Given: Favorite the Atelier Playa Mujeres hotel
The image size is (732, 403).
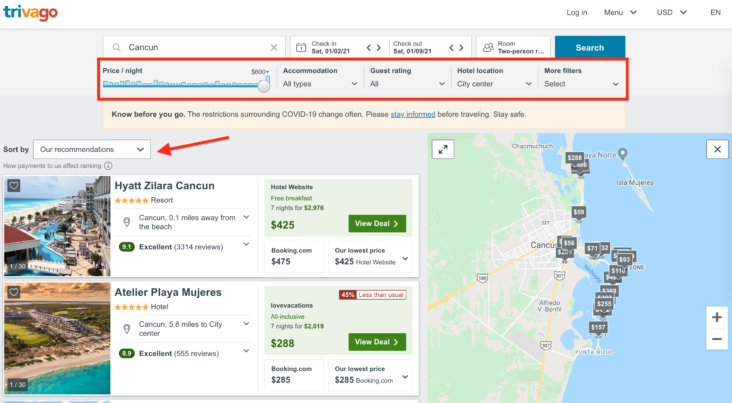Looking at the screenshot, I should [x=14, y=292].
